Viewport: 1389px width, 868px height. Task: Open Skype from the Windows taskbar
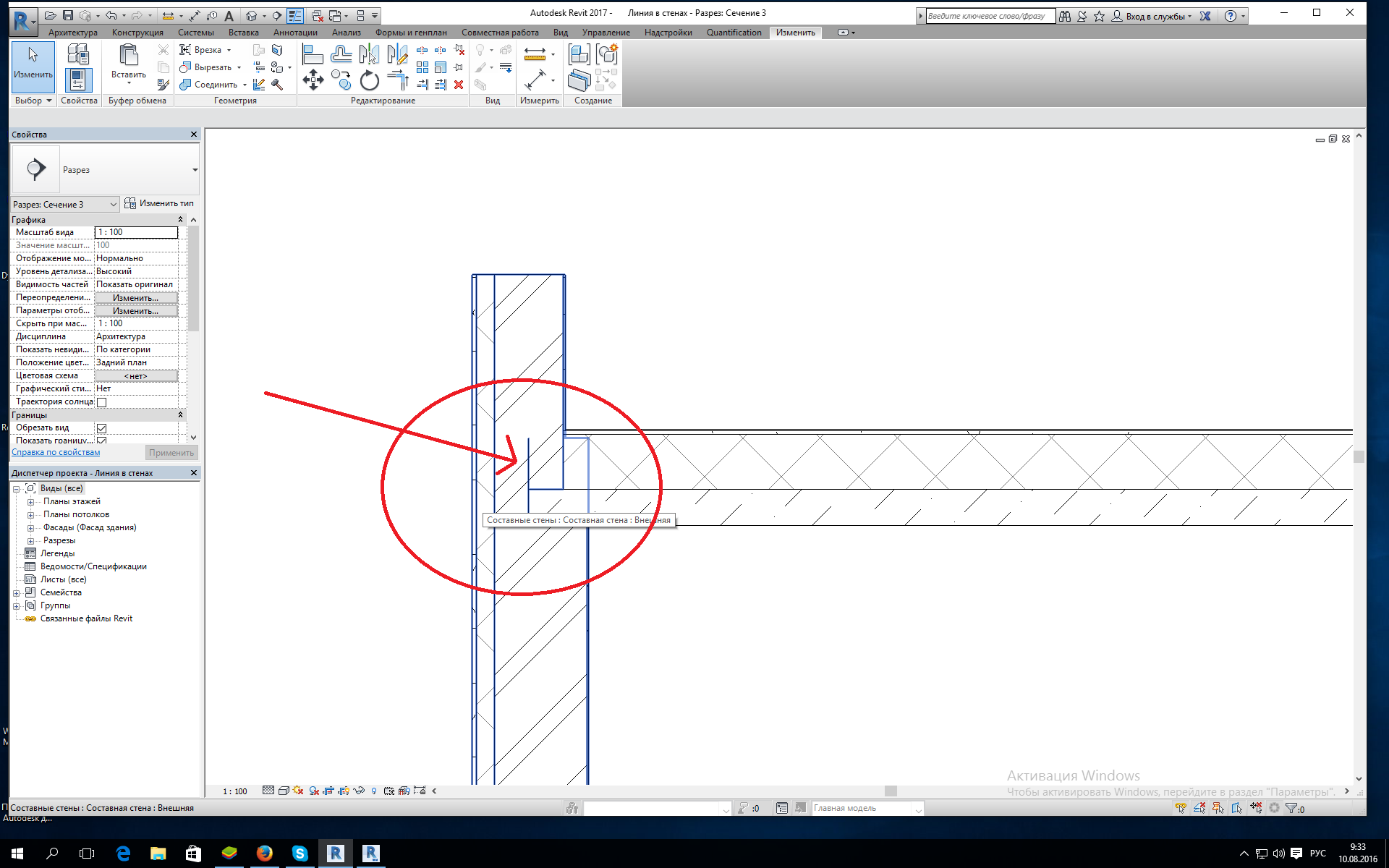pos(300,854)
